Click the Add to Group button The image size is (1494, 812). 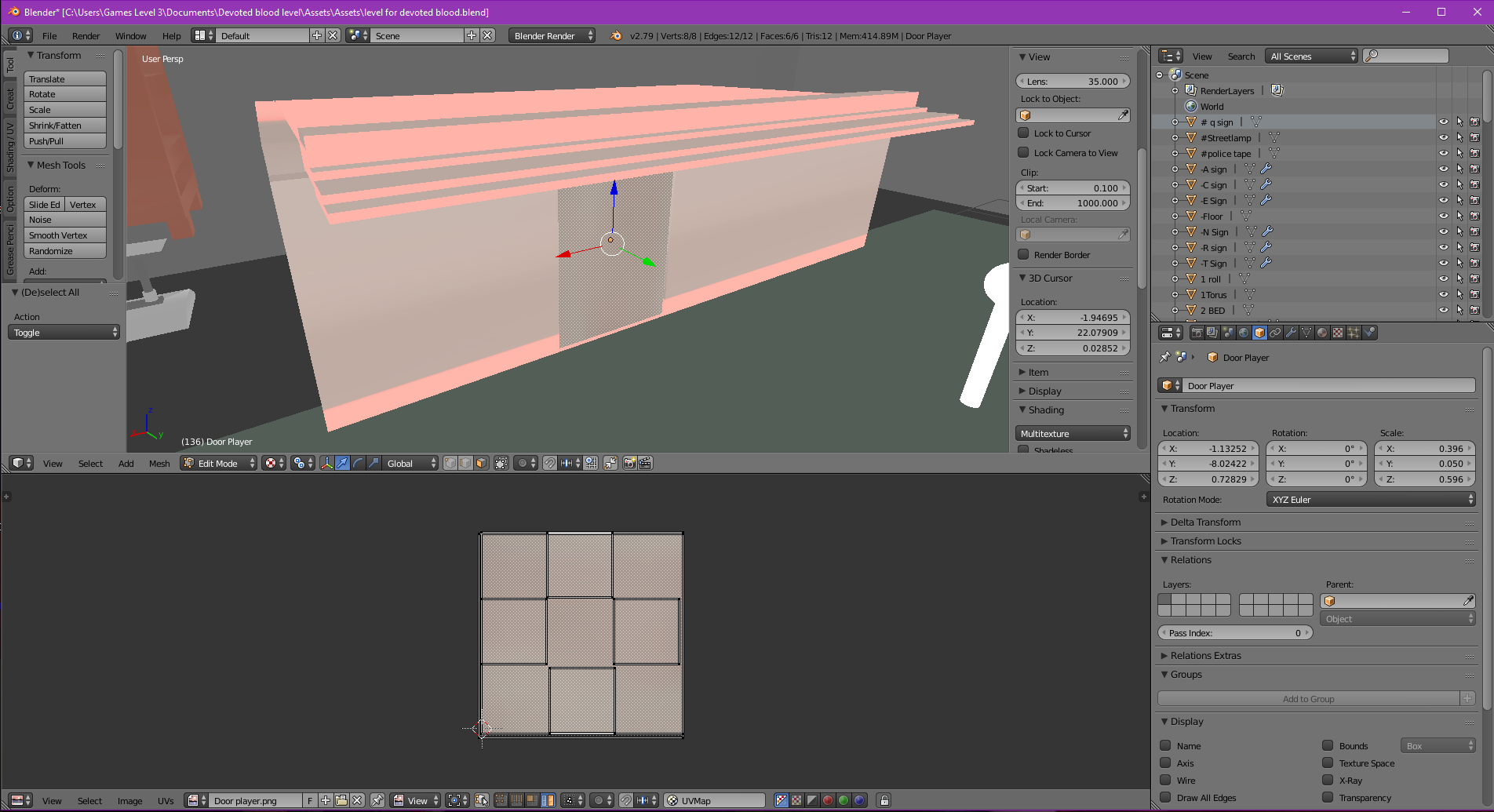coord(1307,699)
